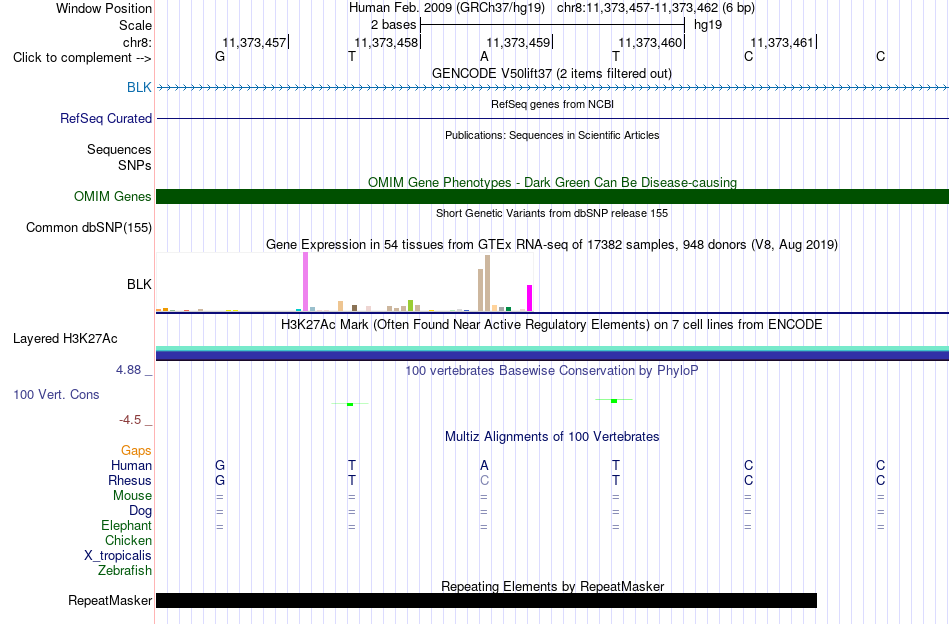950x624 pixels.
Task: Click the H3K27Ac Mark track title
Action: tap(551, 325)
